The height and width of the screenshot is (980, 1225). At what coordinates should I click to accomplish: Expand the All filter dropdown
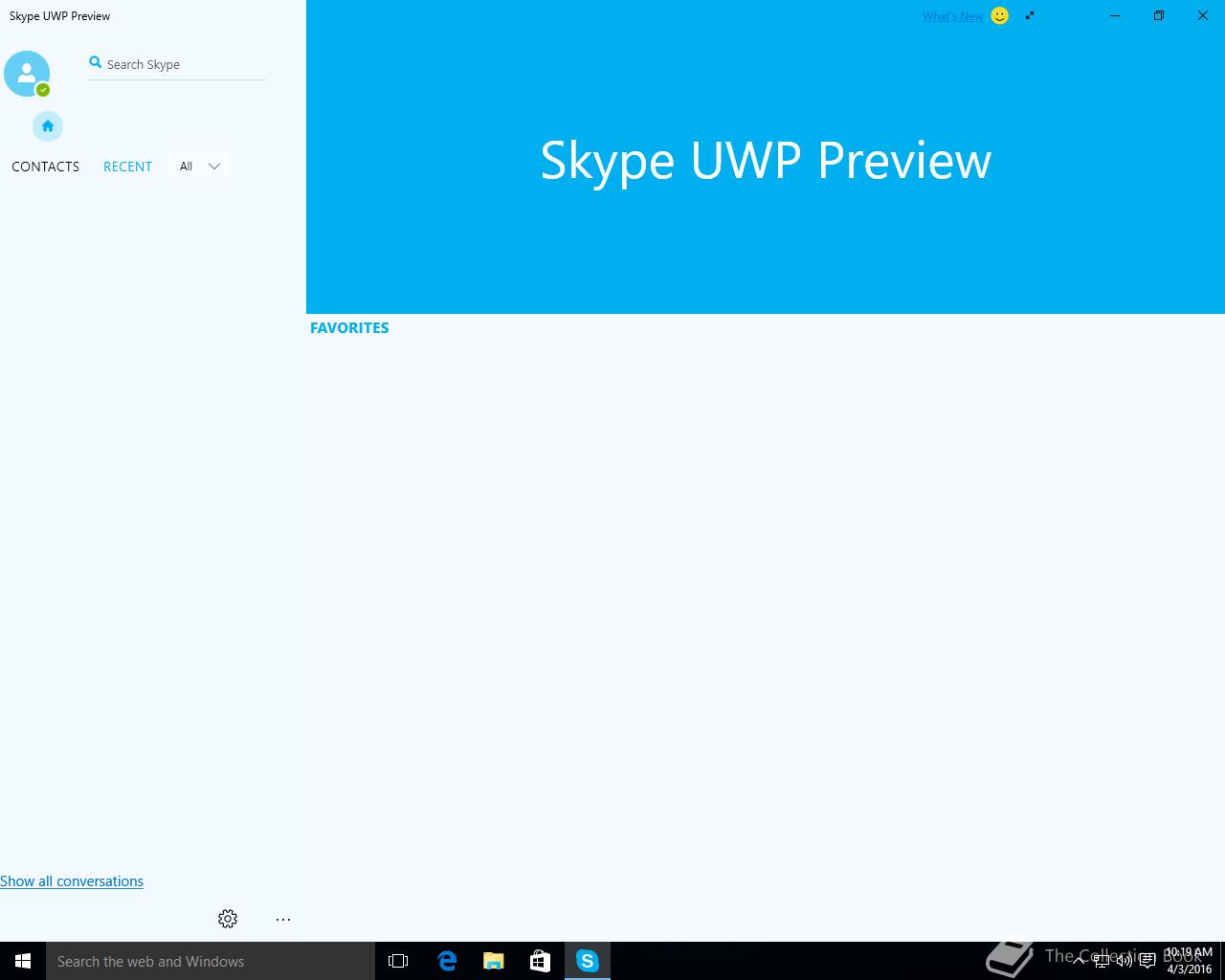click(199, 167)
